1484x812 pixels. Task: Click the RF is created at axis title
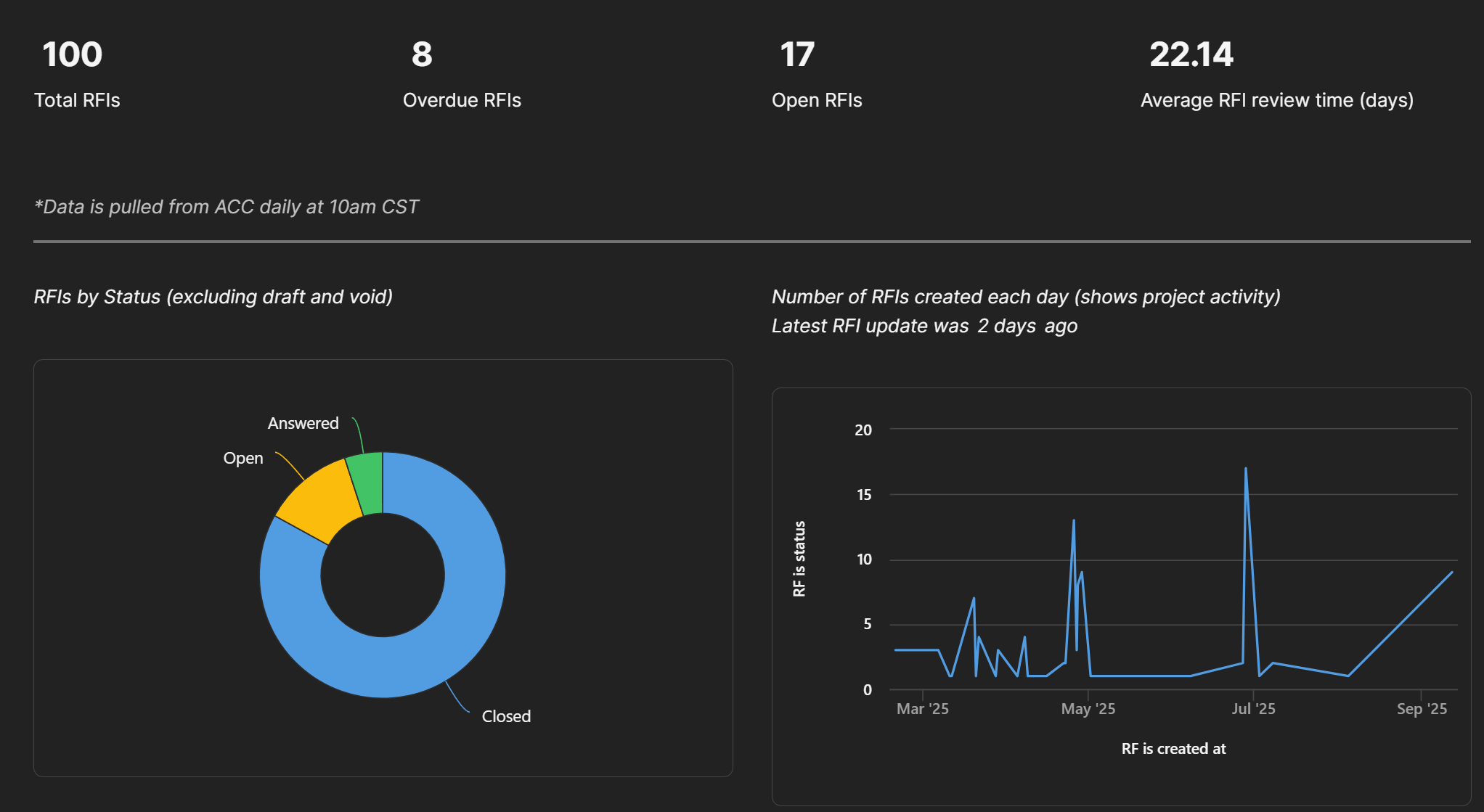(x=1173, y=749)
